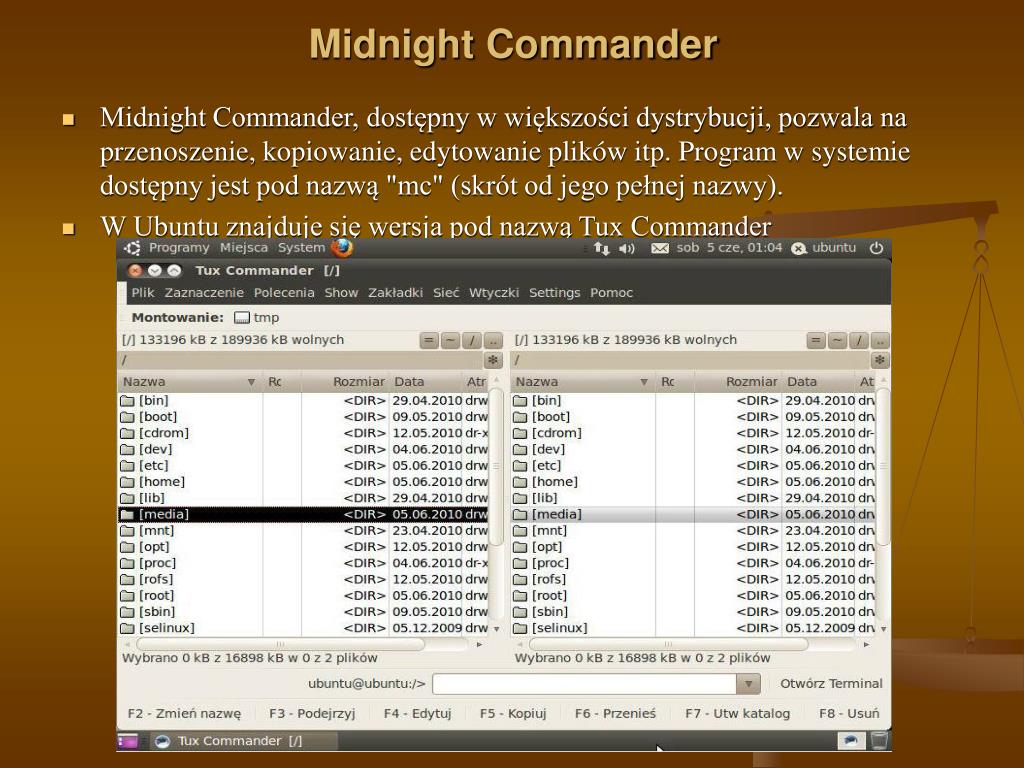The image size is (1024, 768).
Task: Open the Wtyczki menu
Action: click(x=494, y=293)
